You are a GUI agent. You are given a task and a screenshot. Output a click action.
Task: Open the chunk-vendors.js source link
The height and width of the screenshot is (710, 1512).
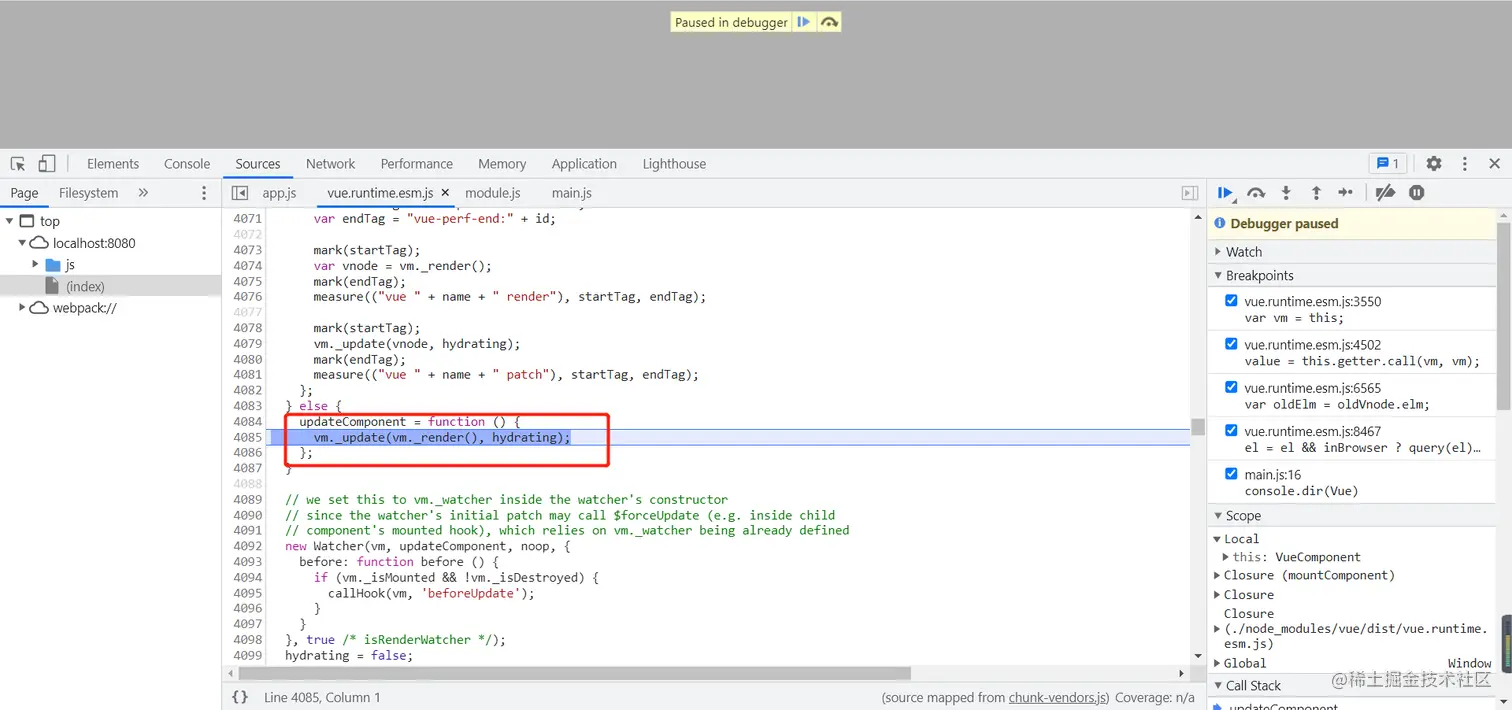(x=1058, y=698)
